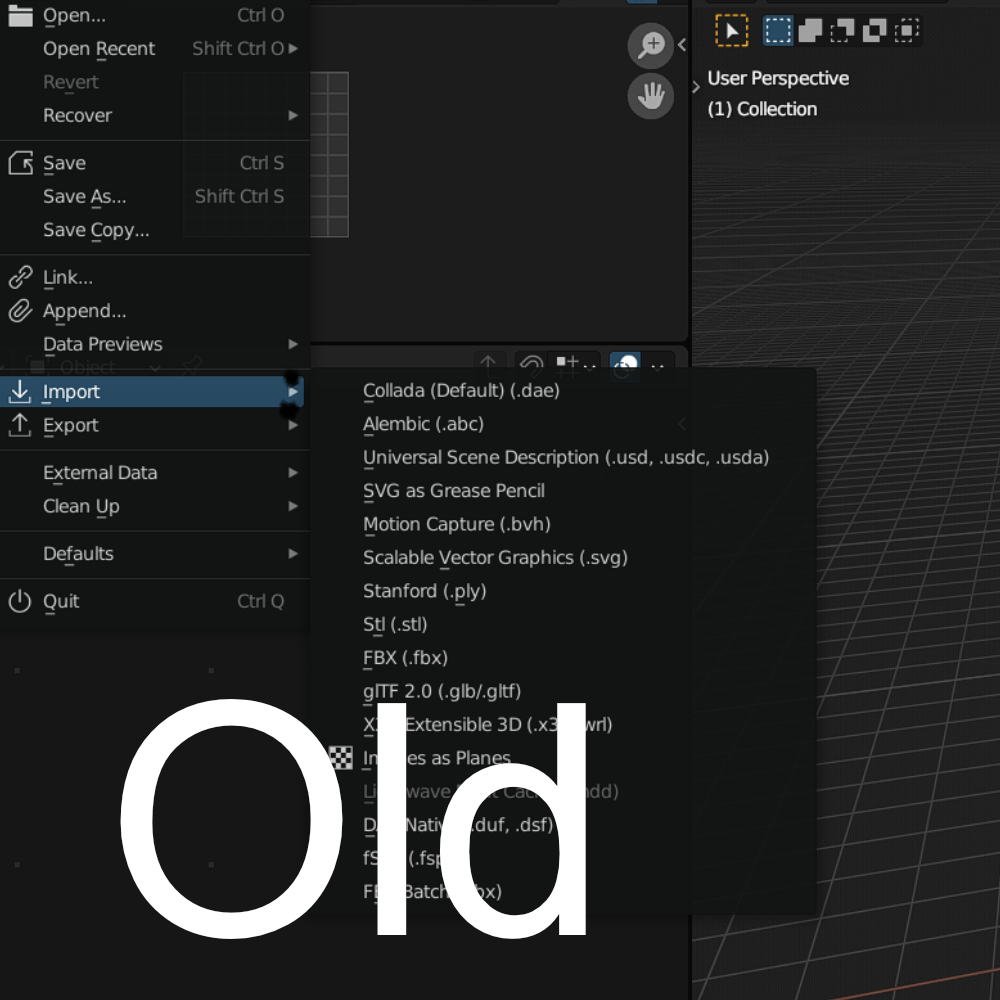Choose Universal Scene Description import
The width and height of the screenshot is (1000, 1000).
click(564, 457)
